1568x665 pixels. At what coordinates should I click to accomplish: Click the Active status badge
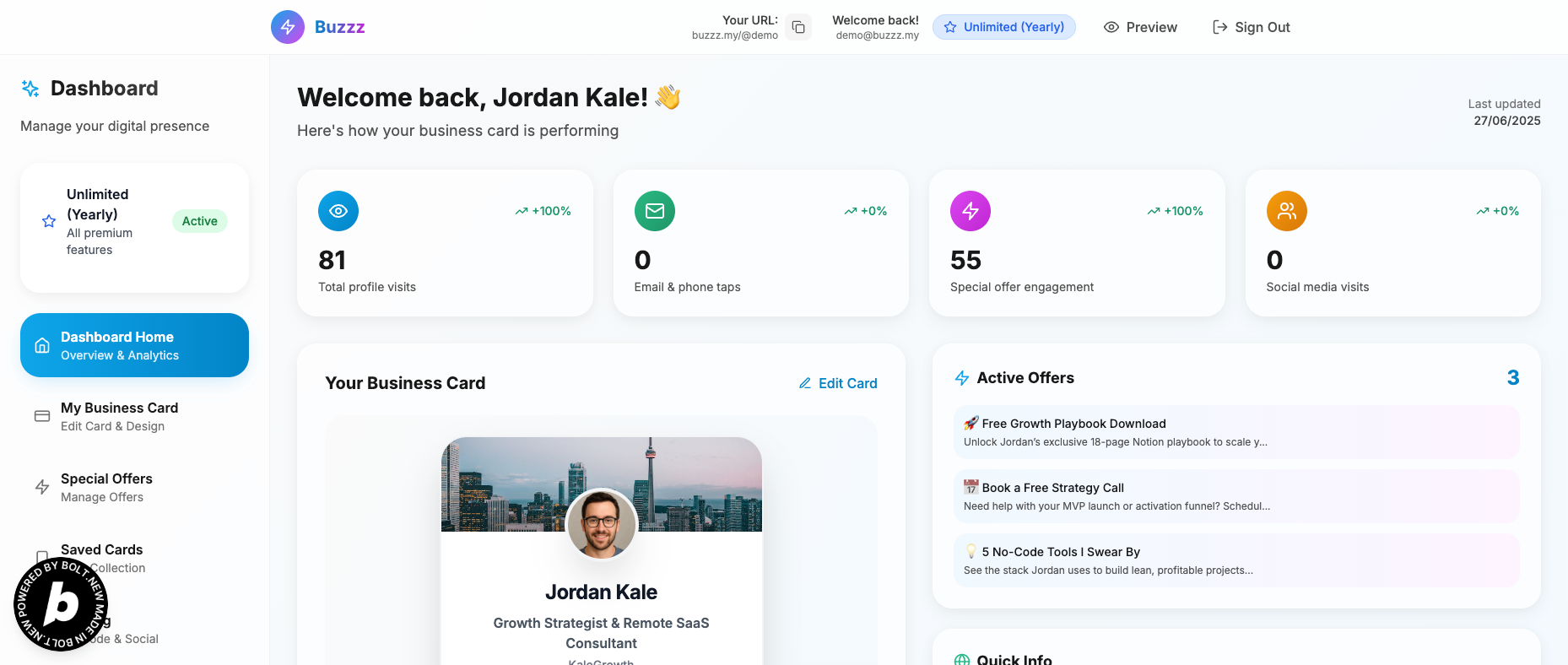click(200, 221)
